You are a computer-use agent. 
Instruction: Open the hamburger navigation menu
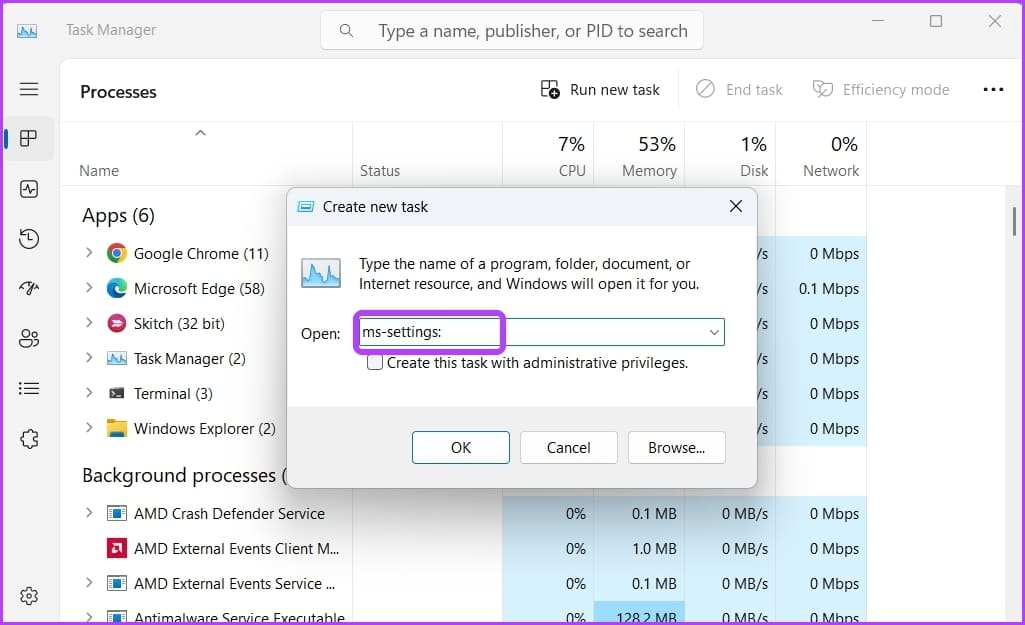[29, 89]
